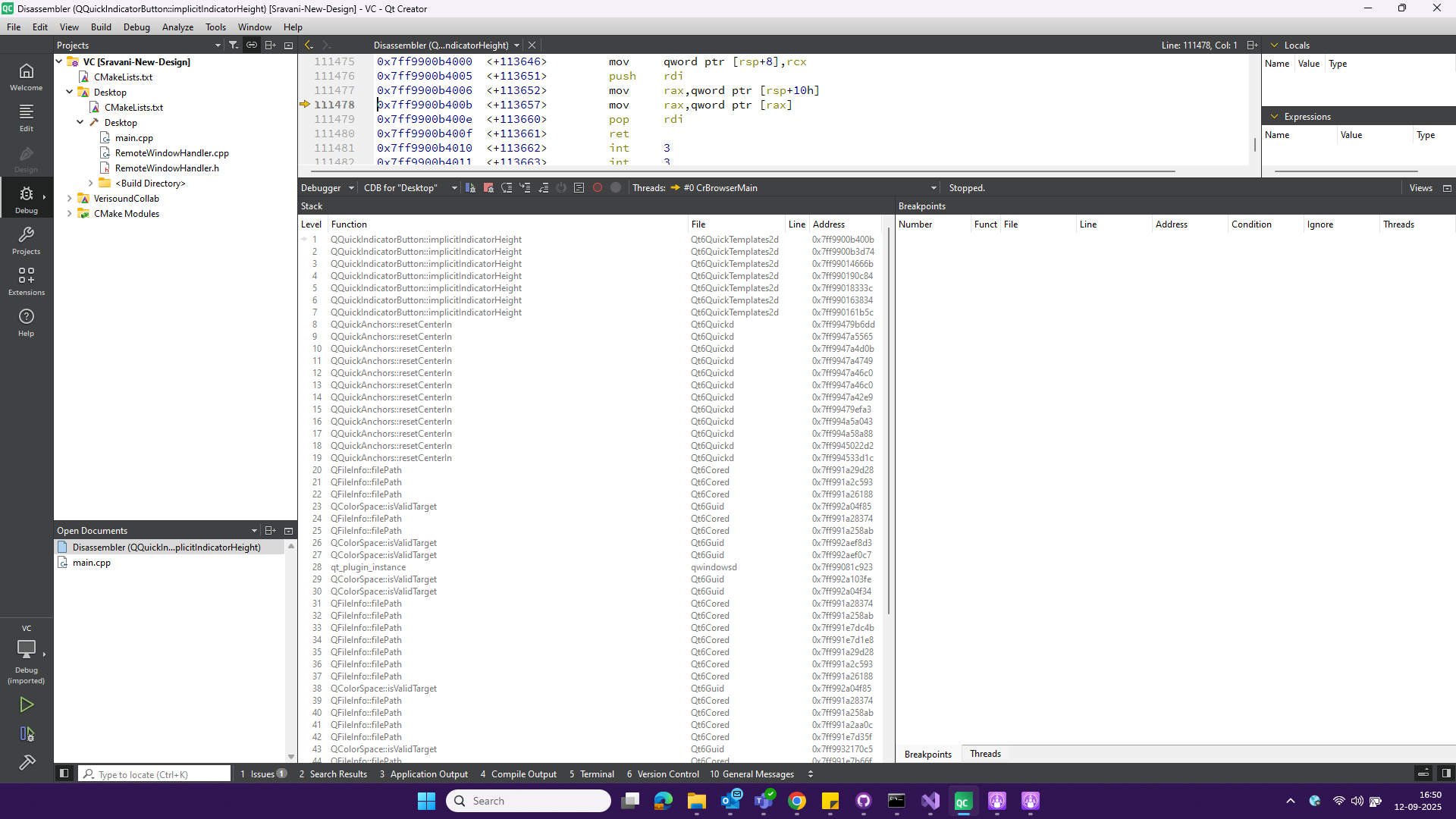Open the Search Results pane

point(333,774)
